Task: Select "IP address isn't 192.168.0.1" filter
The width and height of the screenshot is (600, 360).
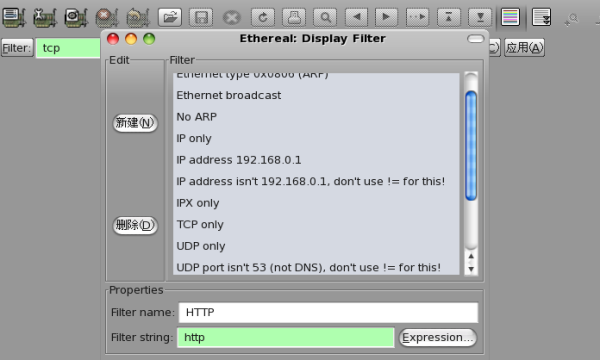Action: coord(316,181)
